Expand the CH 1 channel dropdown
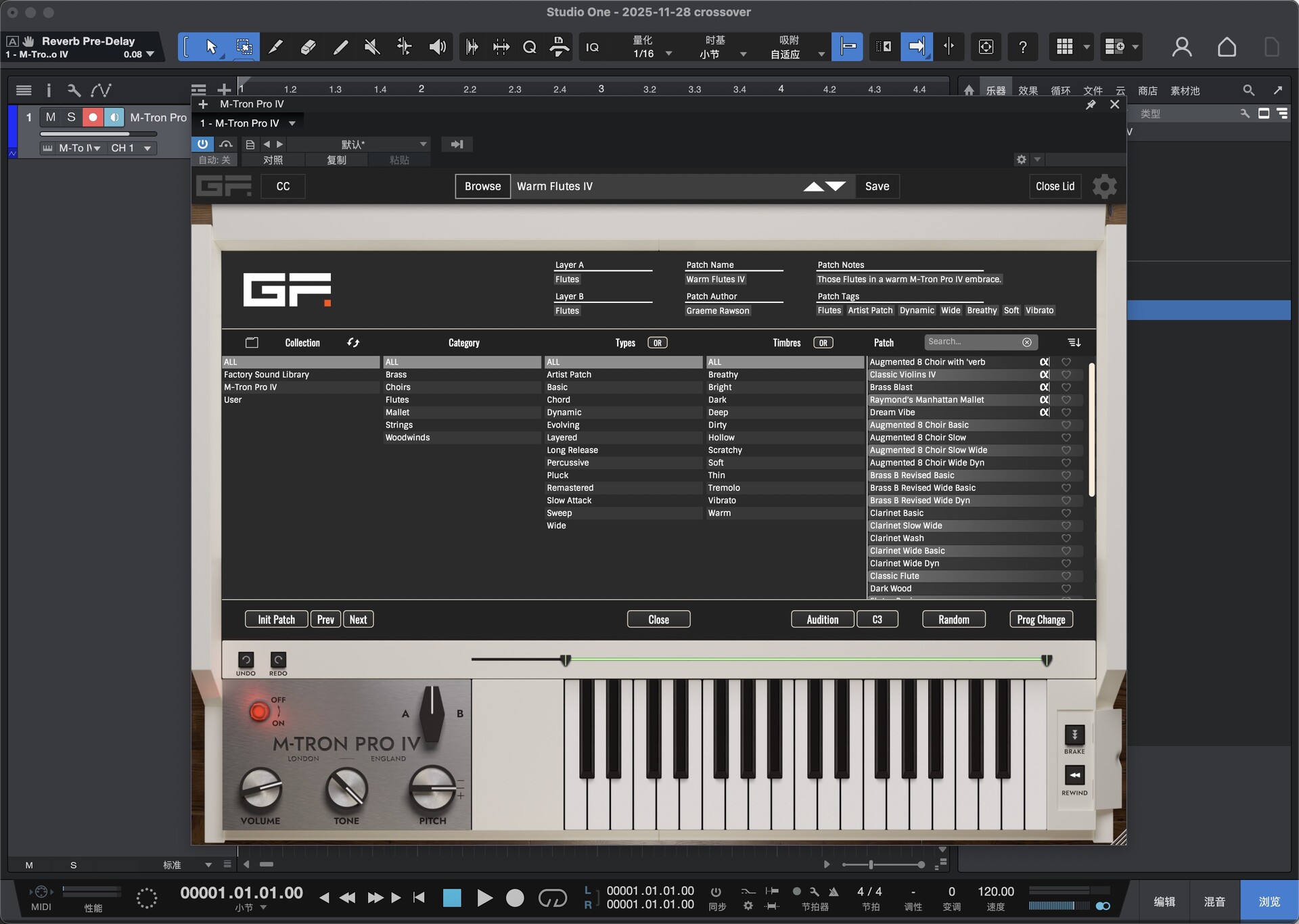Screen dimensions: 1299x924 point(147,148)
